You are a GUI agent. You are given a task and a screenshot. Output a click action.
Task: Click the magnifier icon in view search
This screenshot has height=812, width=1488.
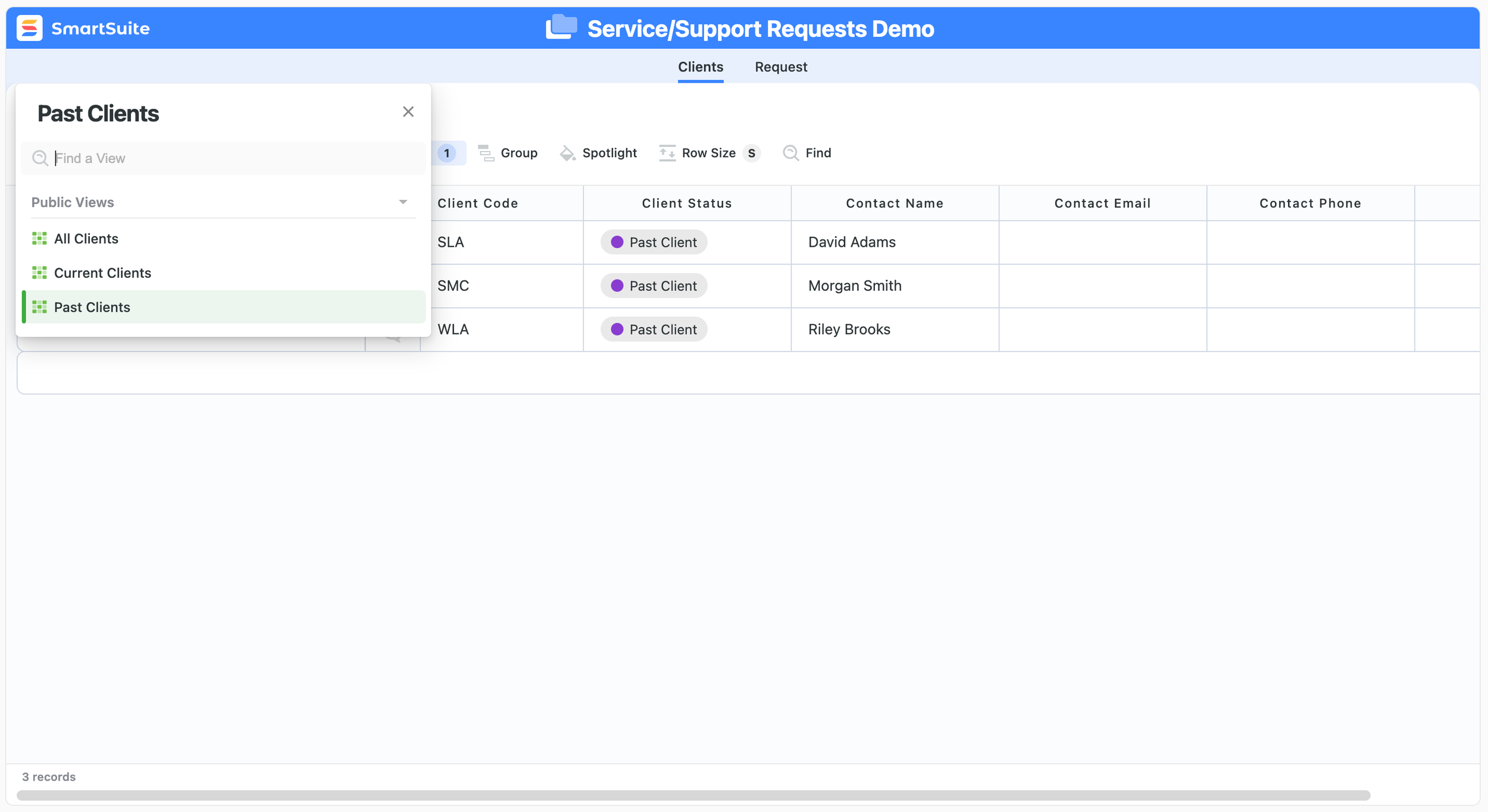[x=40, y=158]
